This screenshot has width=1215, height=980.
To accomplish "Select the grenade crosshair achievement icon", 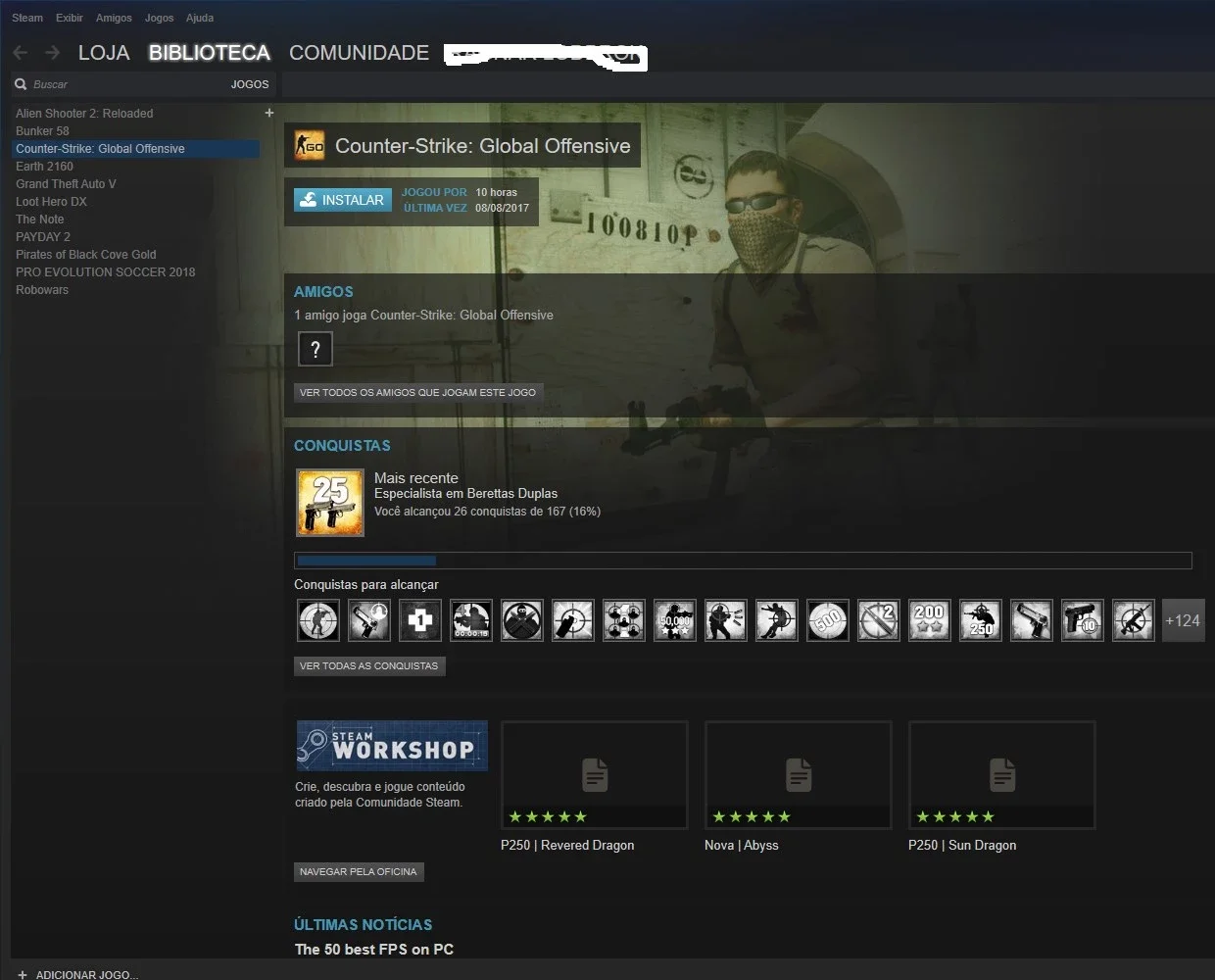I will 572,620.
